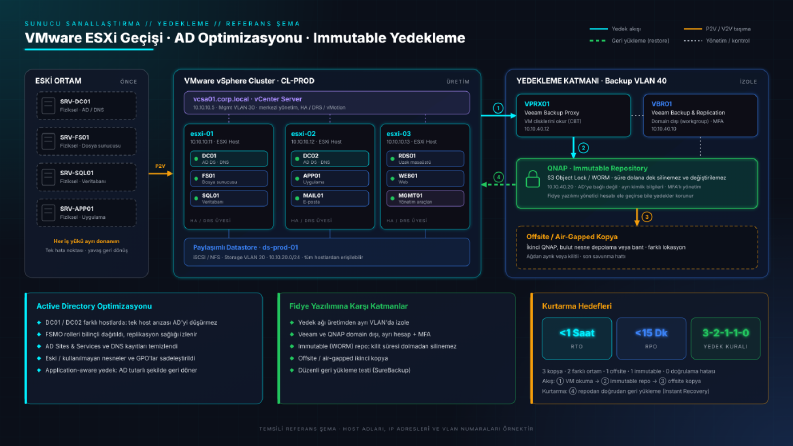This screenshot has height=446, width=793.
Task: Click the SUNUCU SANALLAŞTIRMA subtitle line
Action: pos(162,24)
